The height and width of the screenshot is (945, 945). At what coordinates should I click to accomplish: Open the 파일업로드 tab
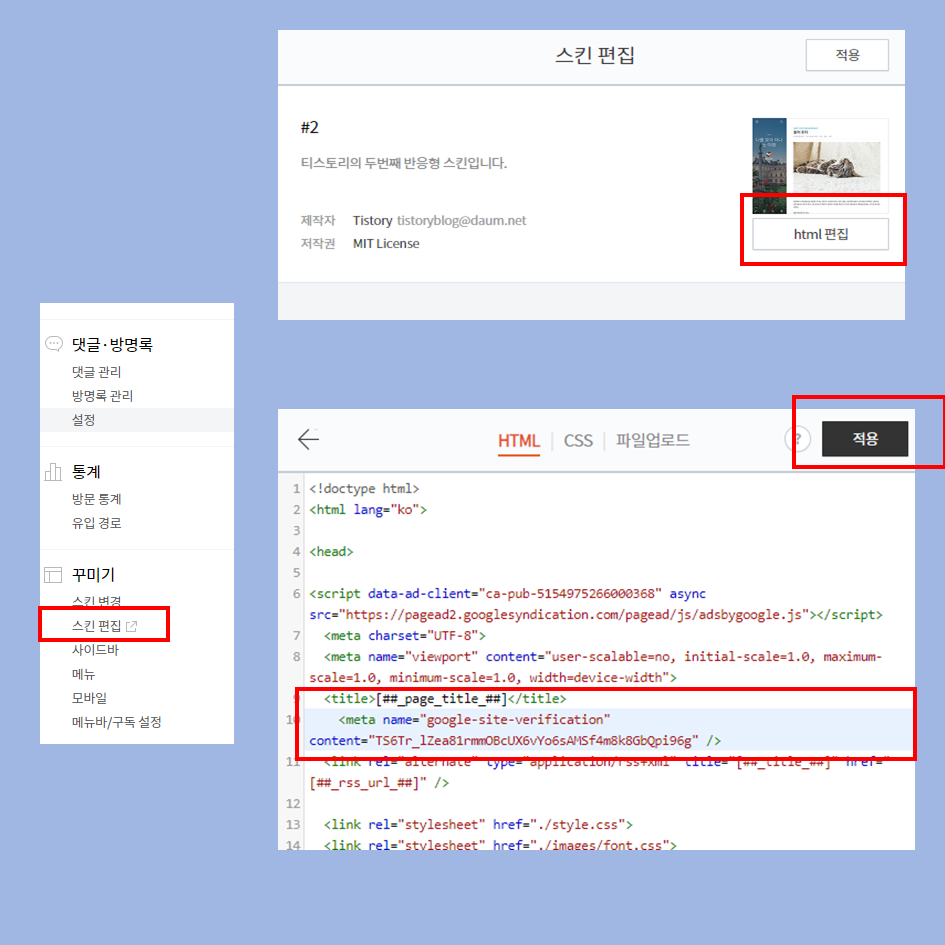(653, 440)
